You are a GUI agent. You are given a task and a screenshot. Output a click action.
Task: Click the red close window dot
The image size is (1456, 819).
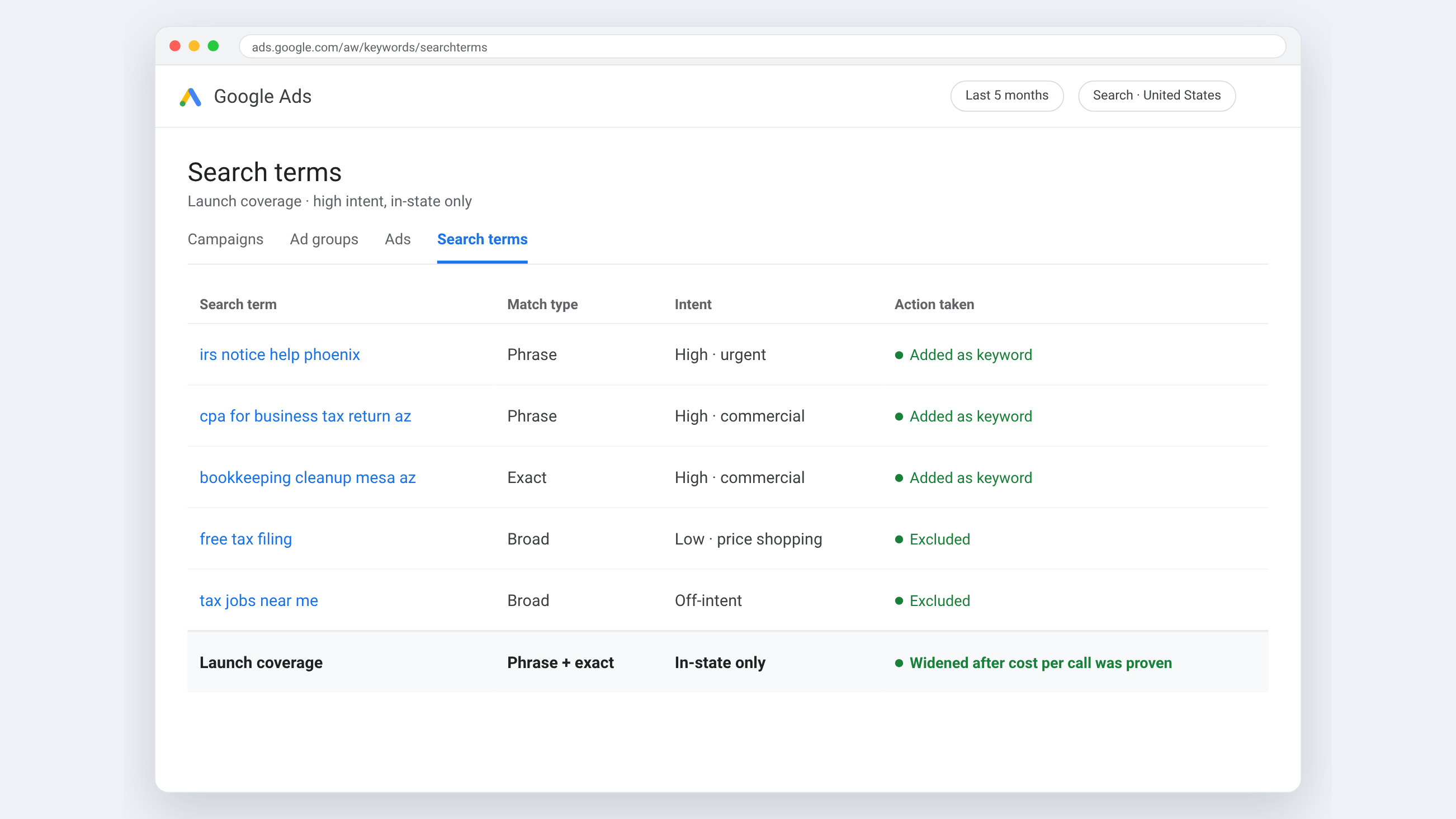pyautogui.click(x=175, y=46)
